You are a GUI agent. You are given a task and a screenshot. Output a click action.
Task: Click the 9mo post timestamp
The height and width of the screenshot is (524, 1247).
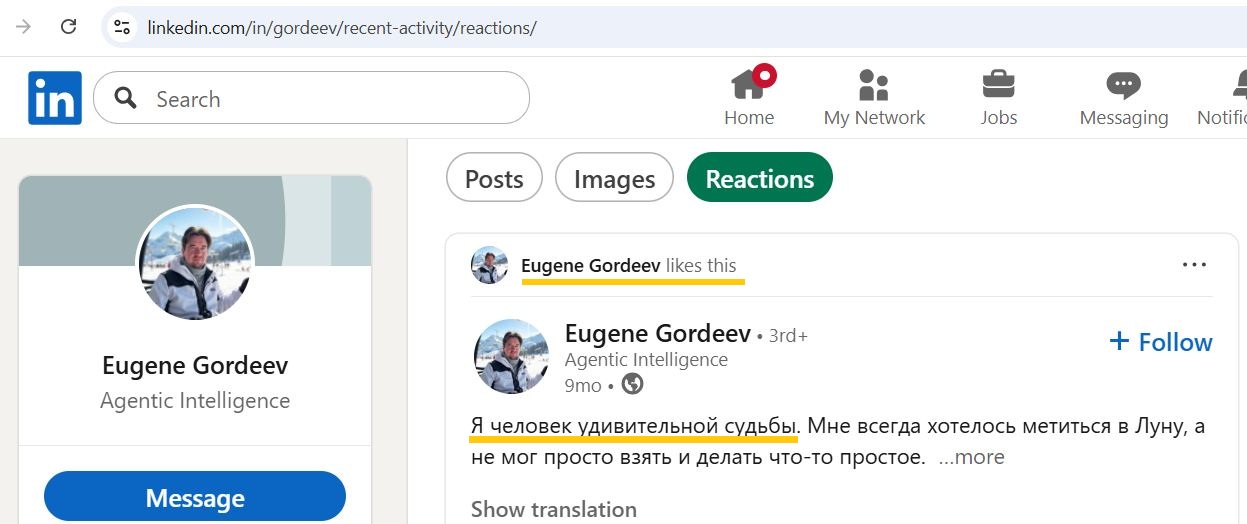[x=584, y=385]
